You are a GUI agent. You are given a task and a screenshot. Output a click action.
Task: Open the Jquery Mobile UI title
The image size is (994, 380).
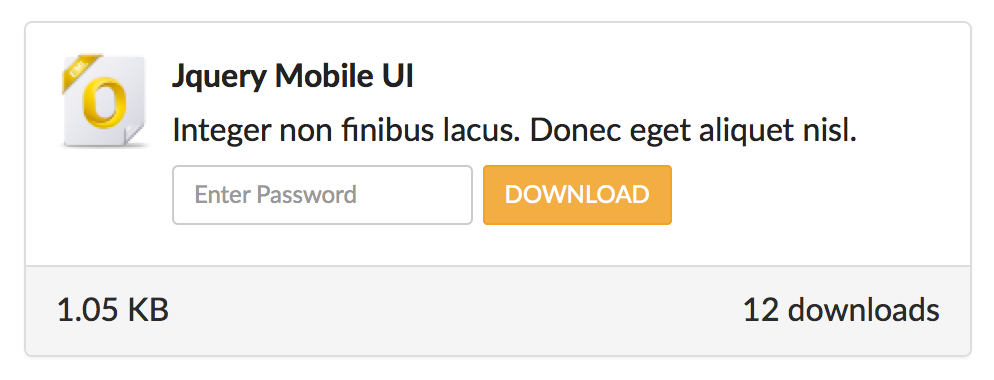click(293, 78)
